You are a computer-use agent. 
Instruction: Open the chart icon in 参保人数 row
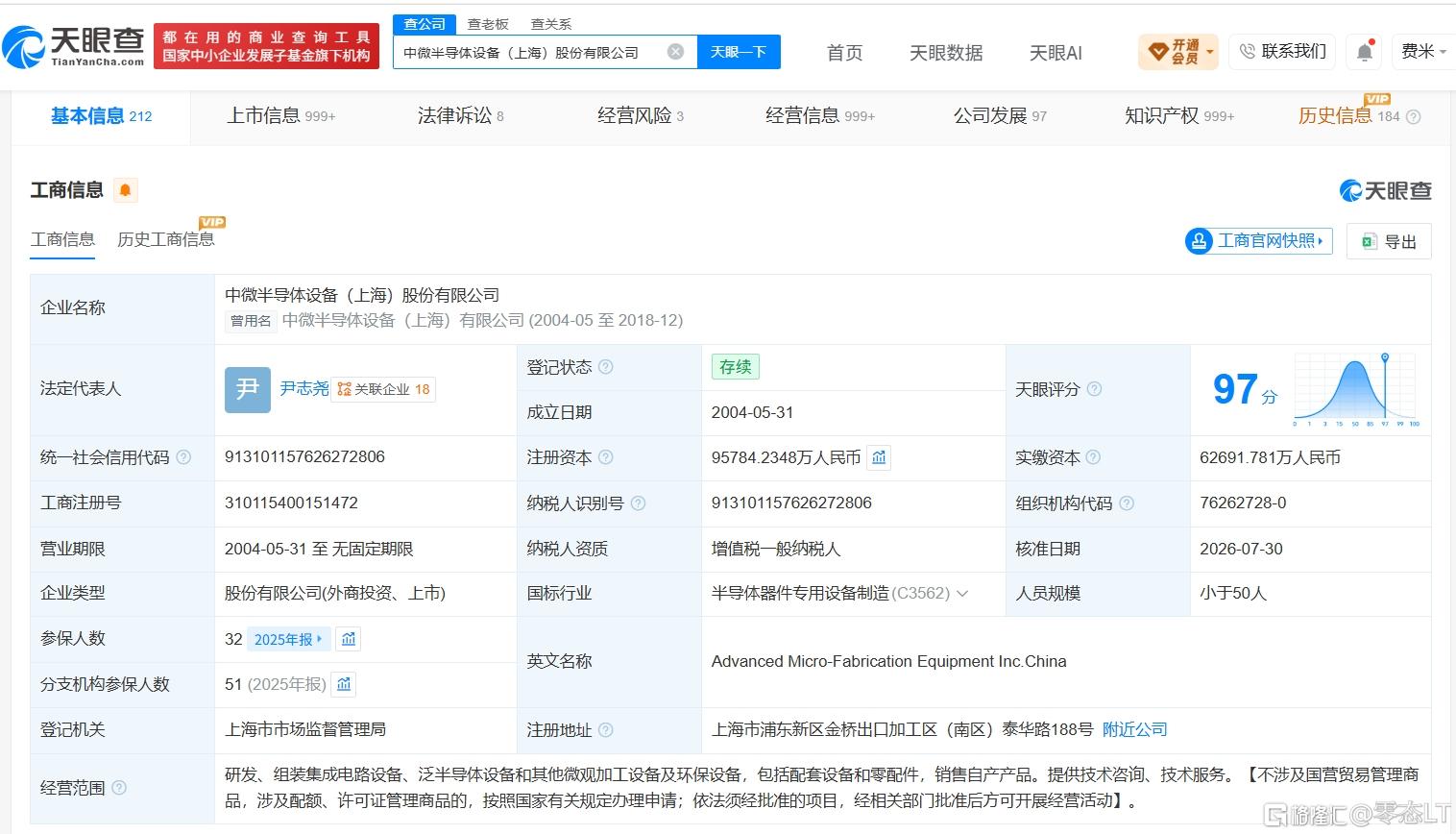point(349,639)
